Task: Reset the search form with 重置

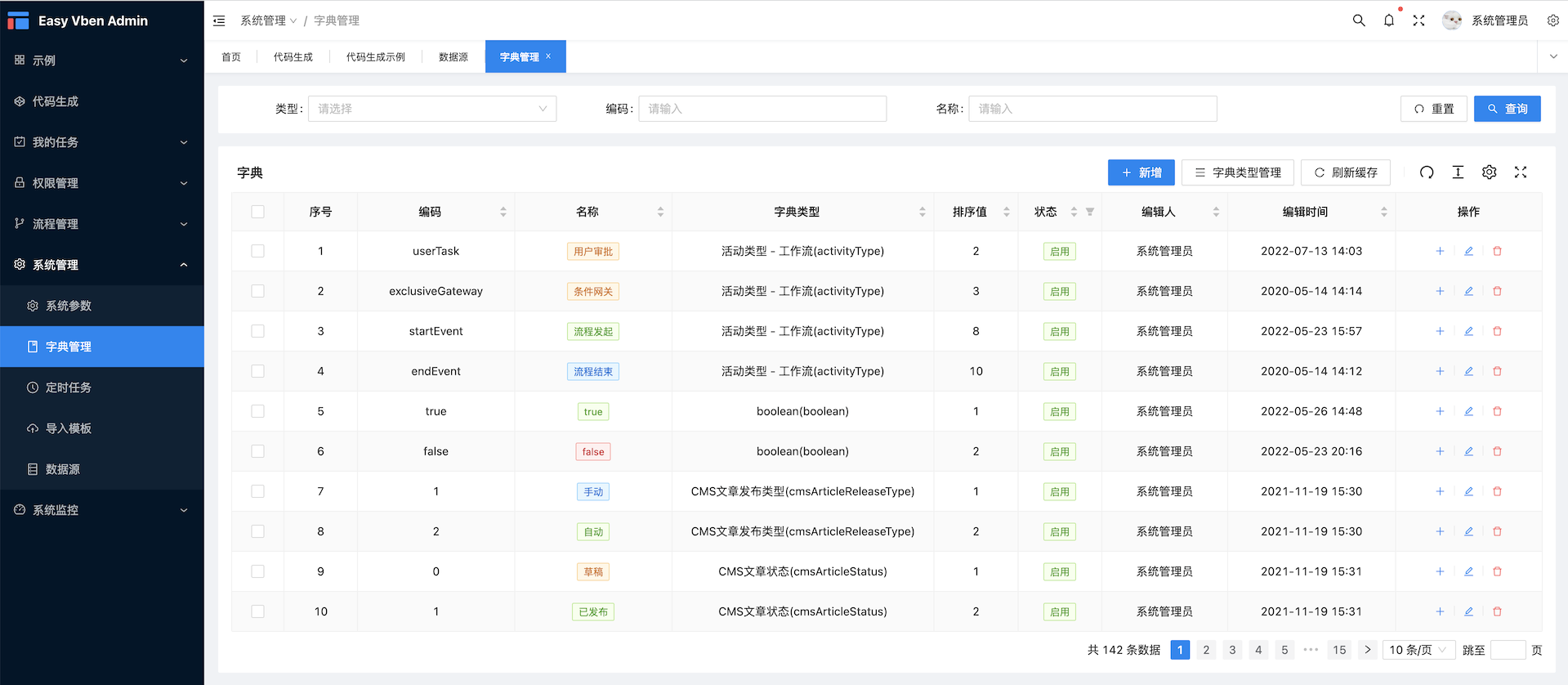Action: pyautogui.click(x=1434, y=109)
